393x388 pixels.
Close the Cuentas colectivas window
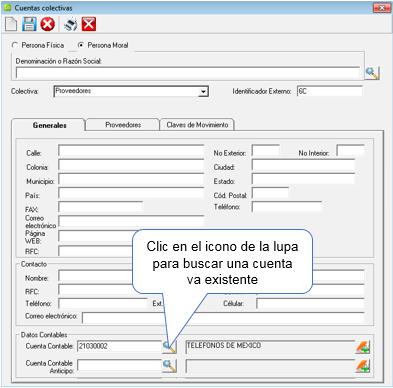tap(382, 7)
